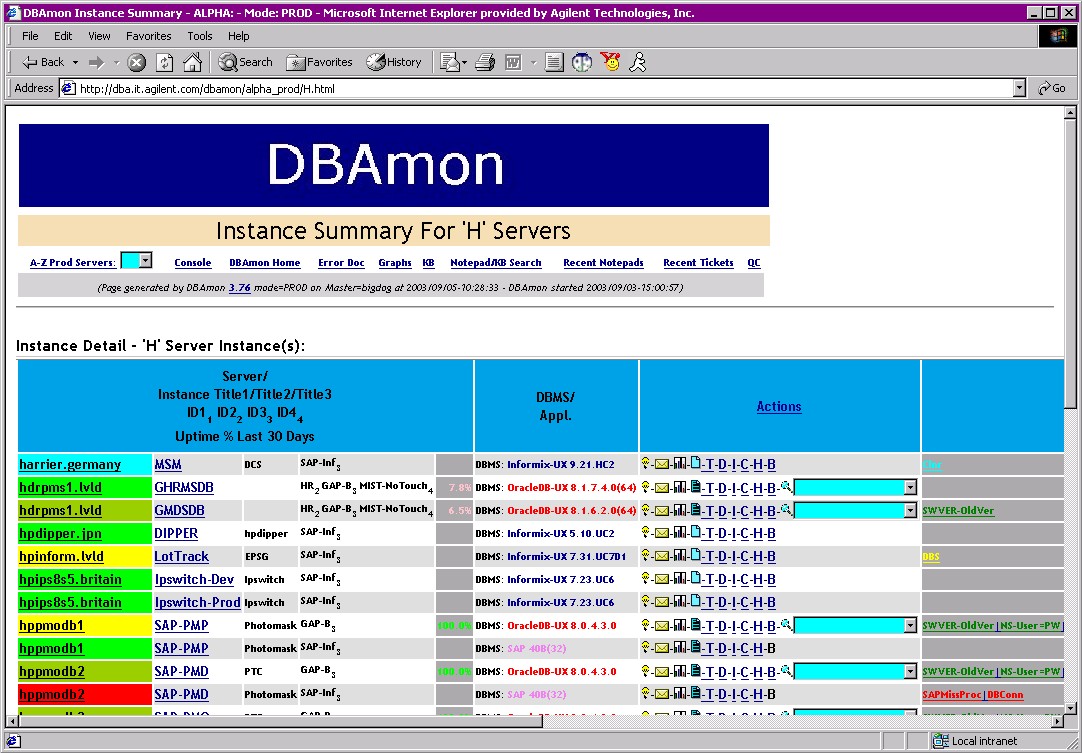Open the Back button history dropdown arrow

pyautogui.click(x=75, y=63)
